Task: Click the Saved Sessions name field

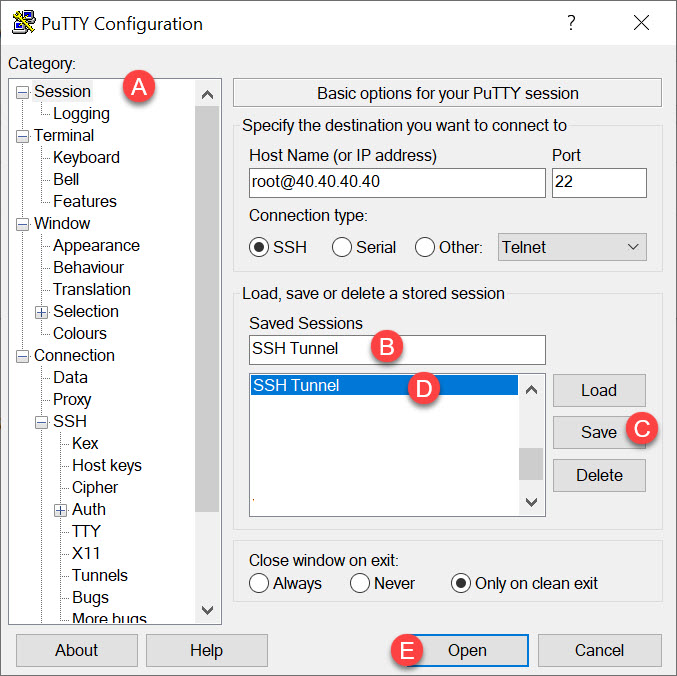Action: point(397,350)
